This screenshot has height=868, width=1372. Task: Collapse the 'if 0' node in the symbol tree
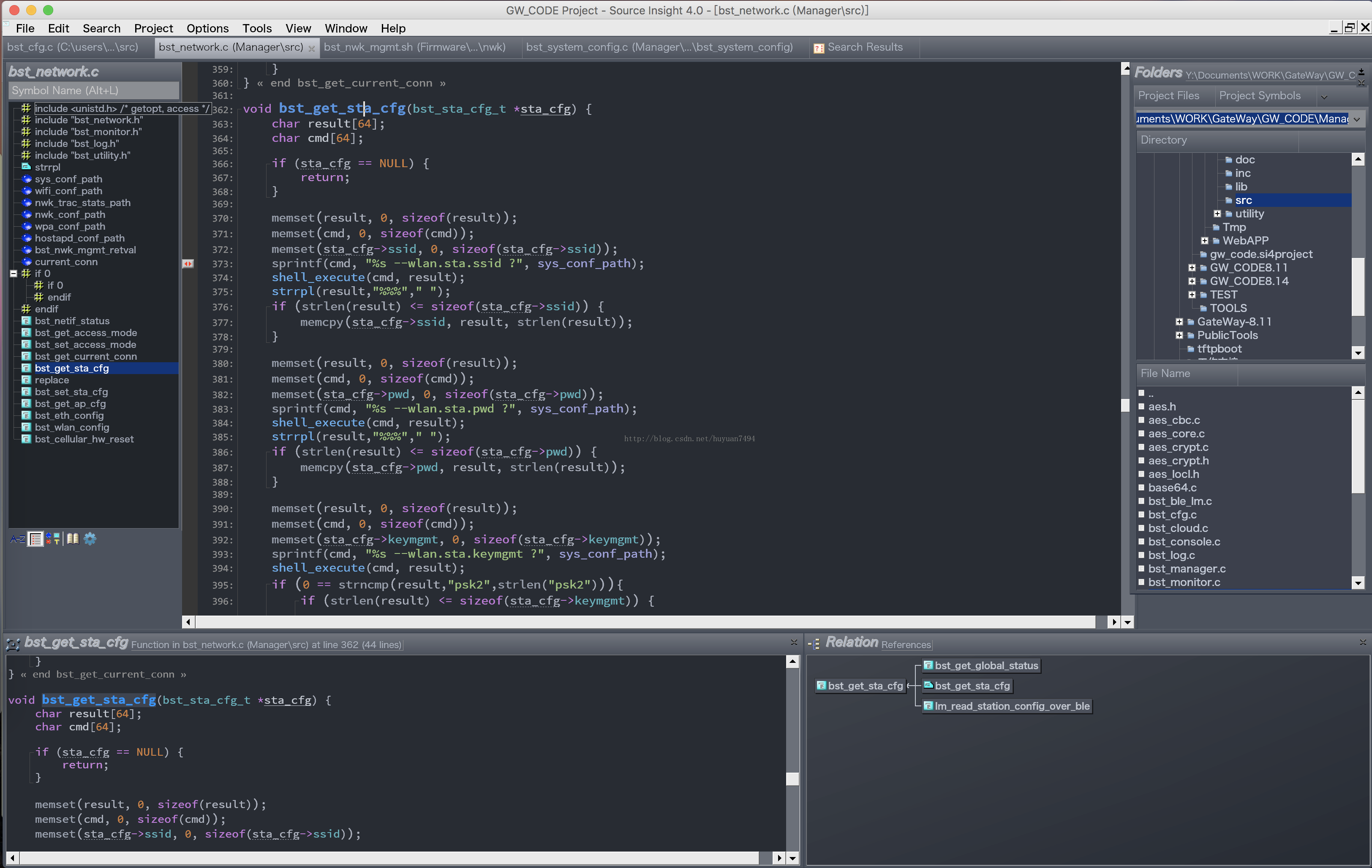click(14, 274)
